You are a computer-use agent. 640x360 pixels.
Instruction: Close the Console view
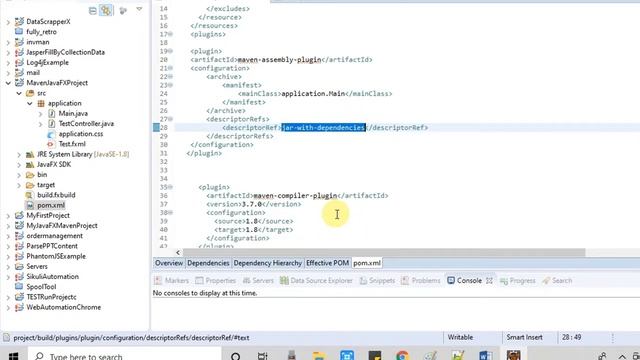[x=489, y=281]
